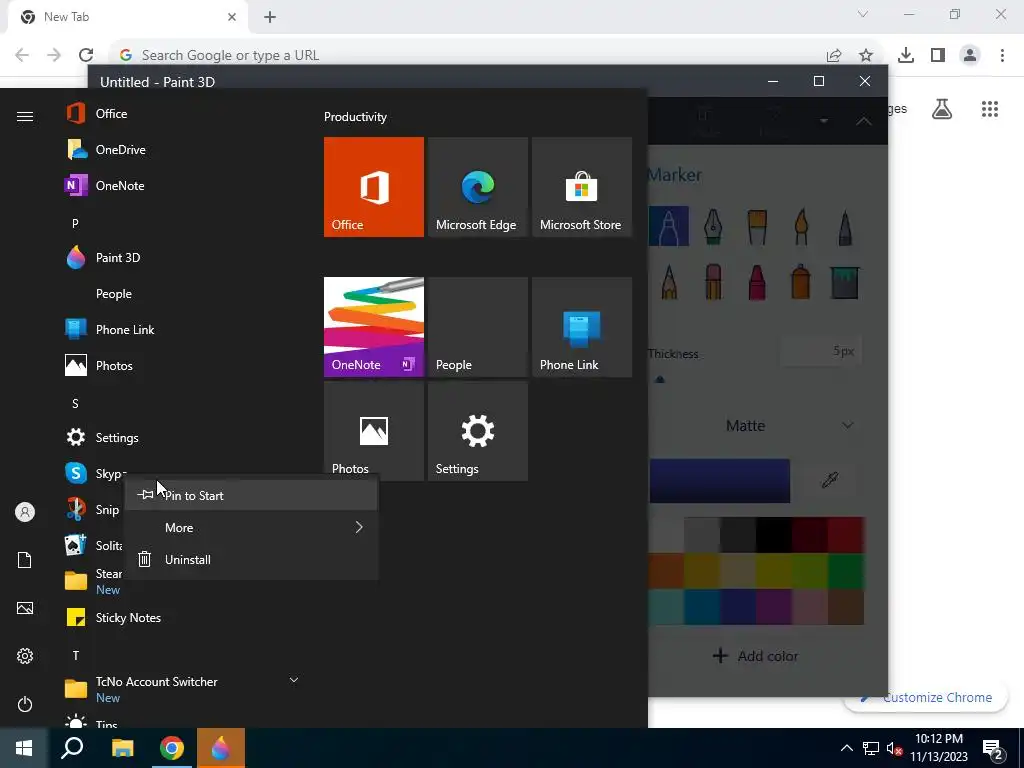
Task: Open the user account icon in Start sidebar
Action: coord(25,512)
